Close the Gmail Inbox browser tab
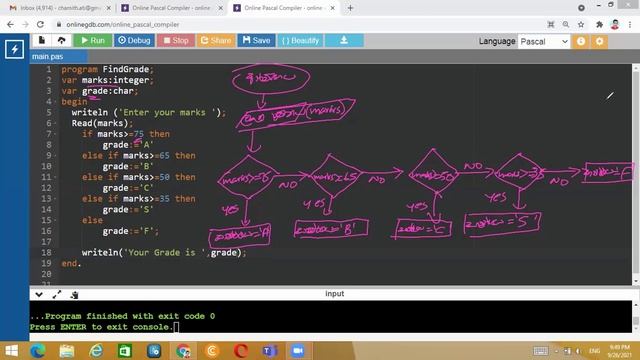This screenshot has width=640, height=360. coord(109,8)
